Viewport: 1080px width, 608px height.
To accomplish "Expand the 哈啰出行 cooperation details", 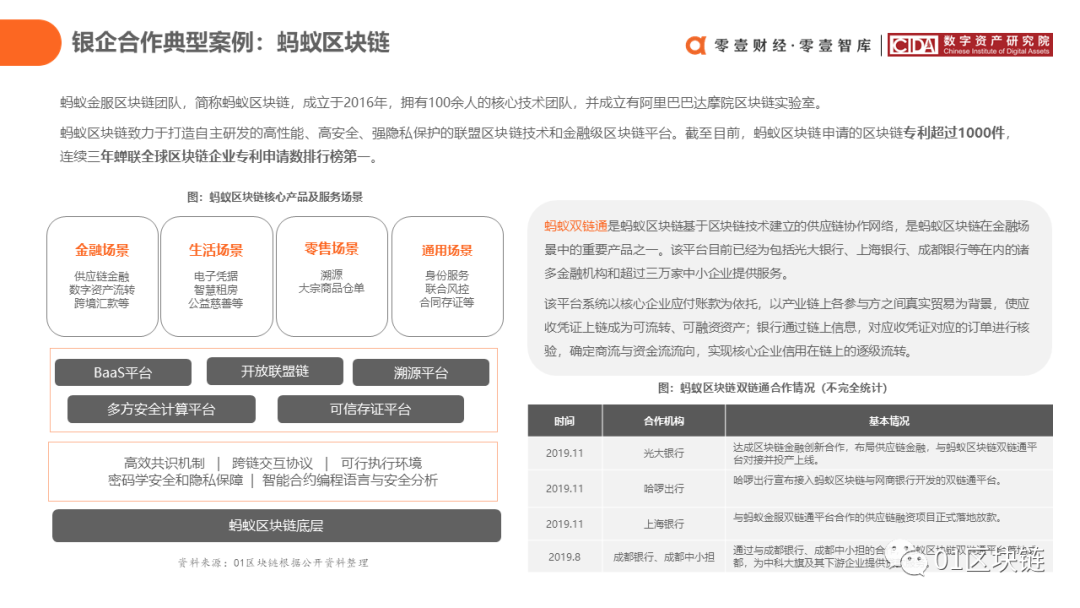I will 665,488.
